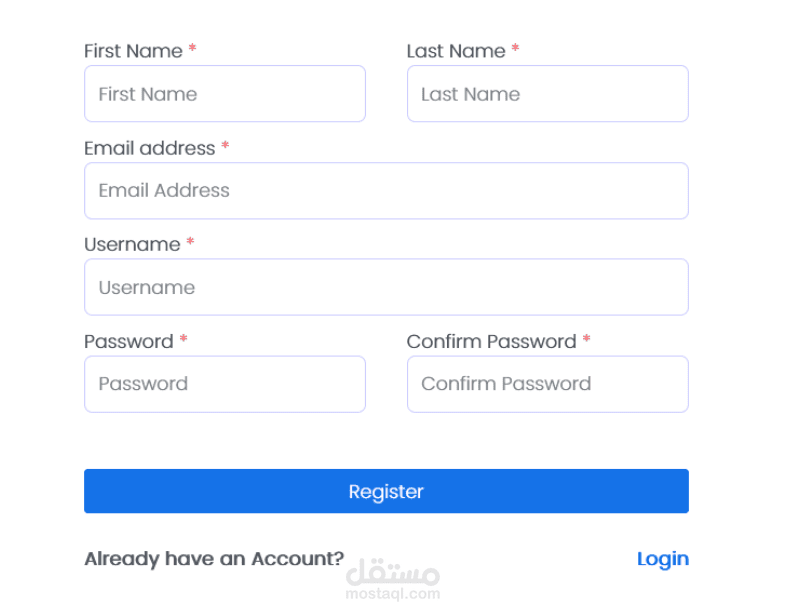Select the Confirm Password field
This screenshot has height=614, width=787.
click(548, 384)
